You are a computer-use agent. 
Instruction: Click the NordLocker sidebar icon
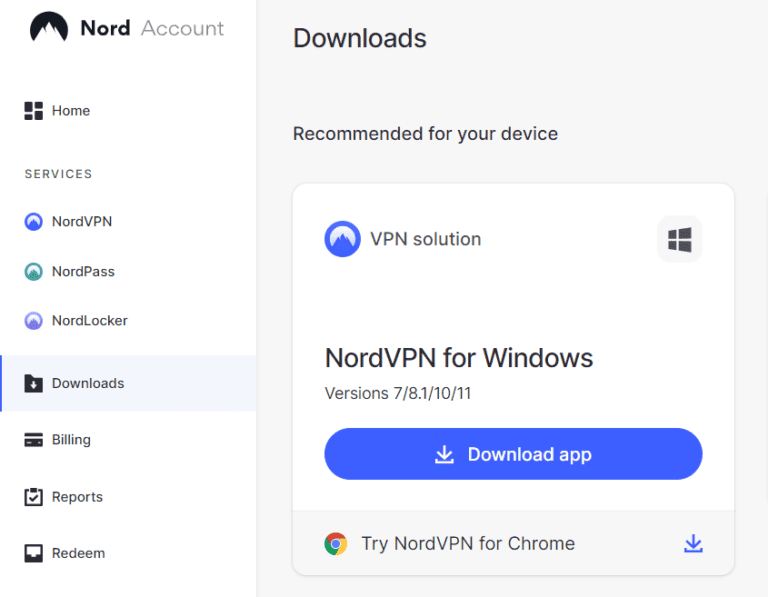34,321
